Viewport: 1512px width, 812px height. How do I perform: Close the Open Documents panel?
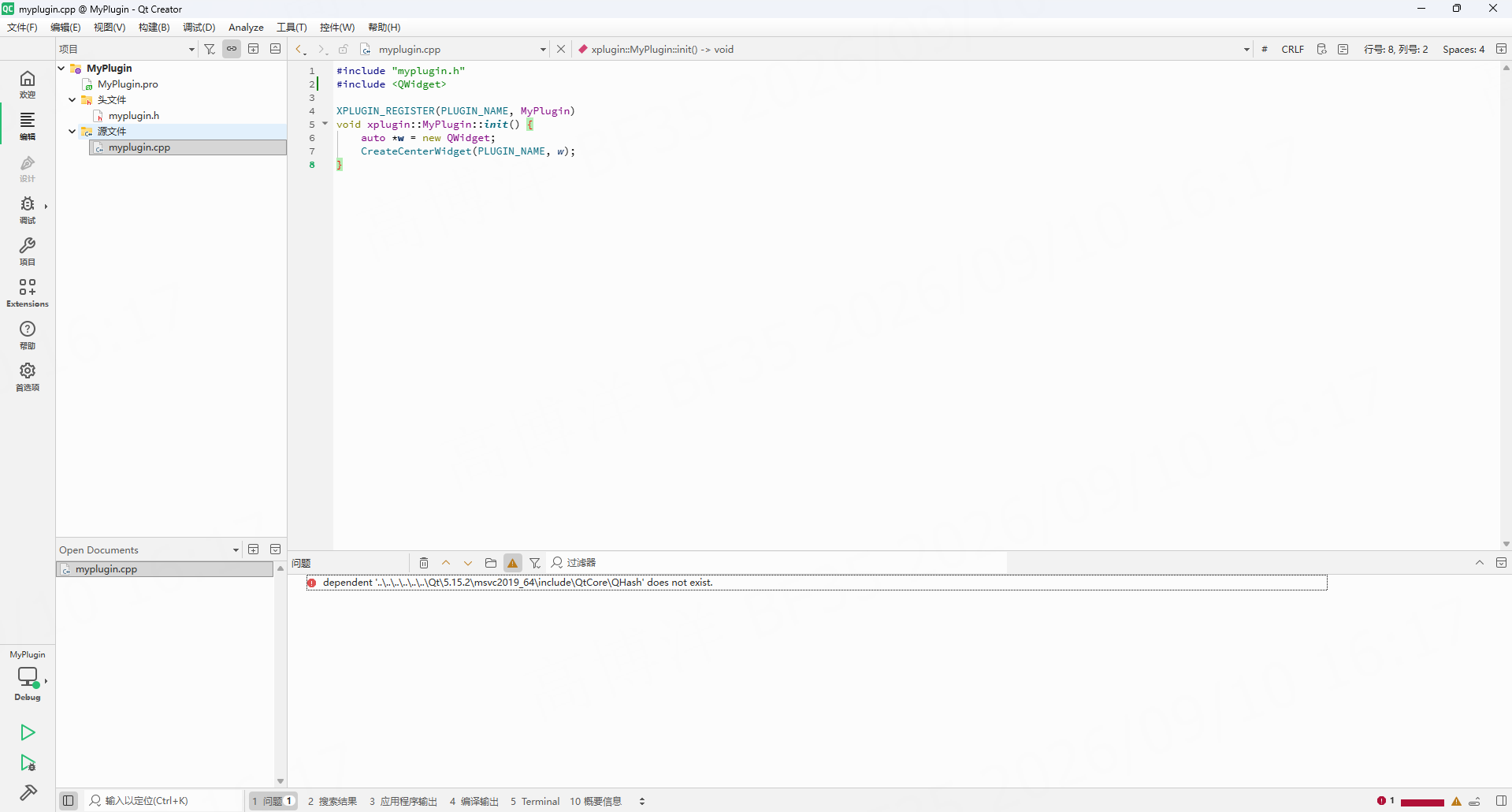[276, 549]
